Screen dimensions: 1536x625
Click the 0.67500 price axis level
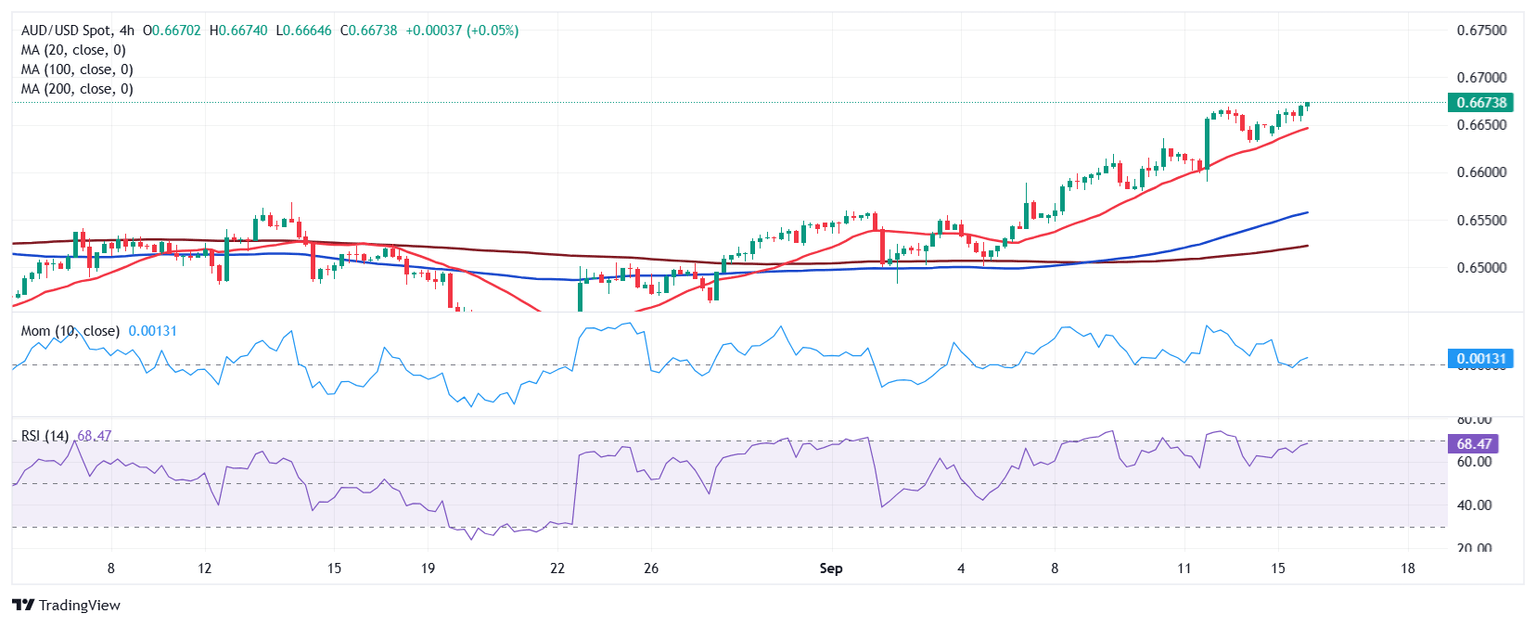point(1478,31)
